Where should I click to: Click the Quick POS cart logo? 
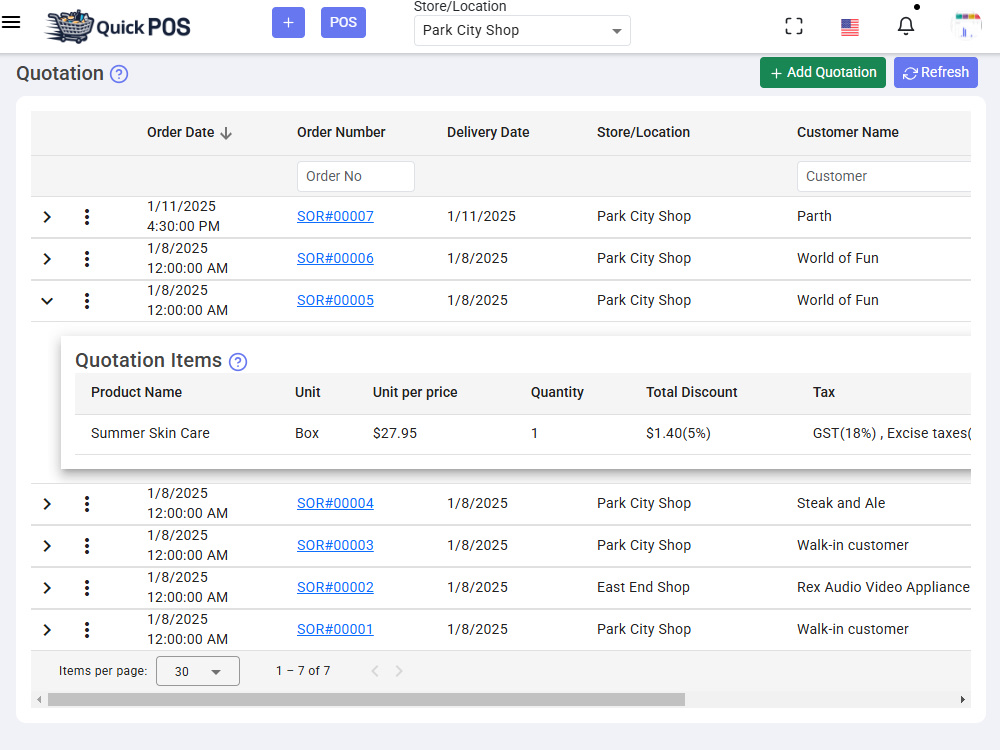tap(118, 26)
